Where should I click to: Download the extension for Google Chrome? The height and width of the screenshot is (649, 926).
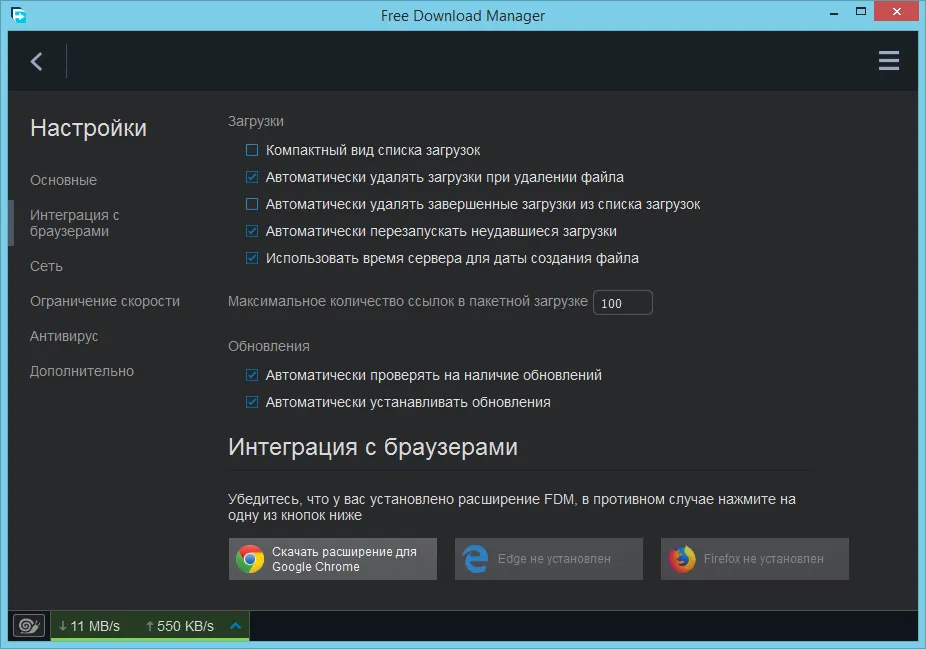coord(332,559)
